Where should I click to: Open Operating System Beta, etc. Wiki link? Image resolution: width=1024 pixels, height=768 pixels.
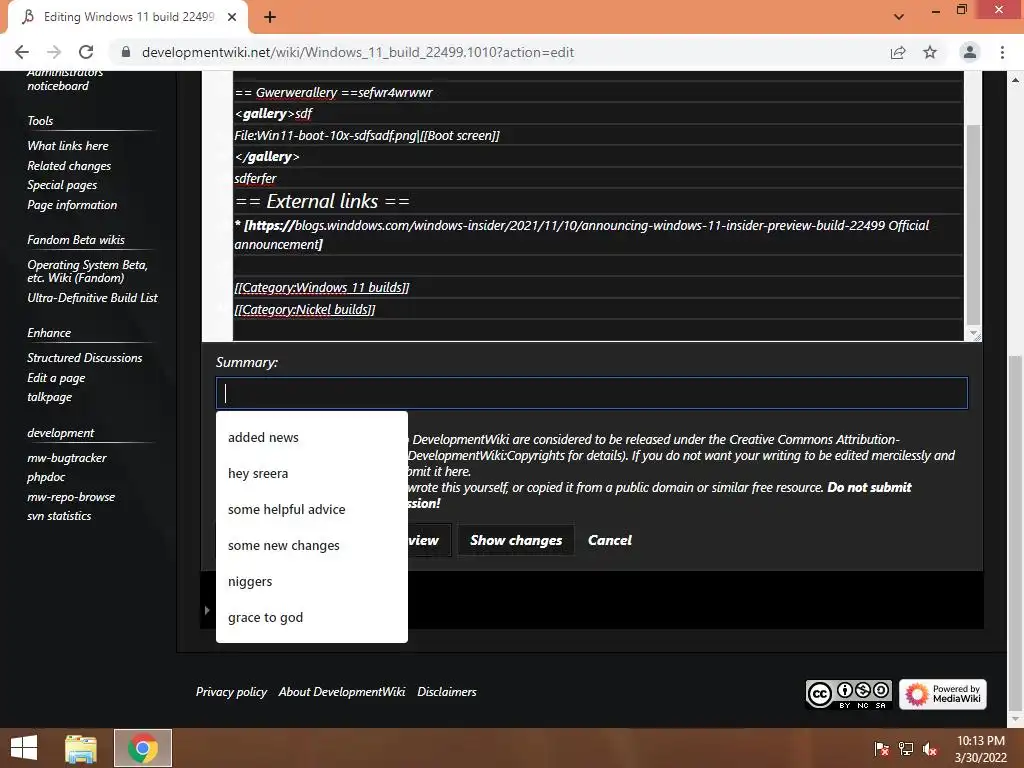88,271
